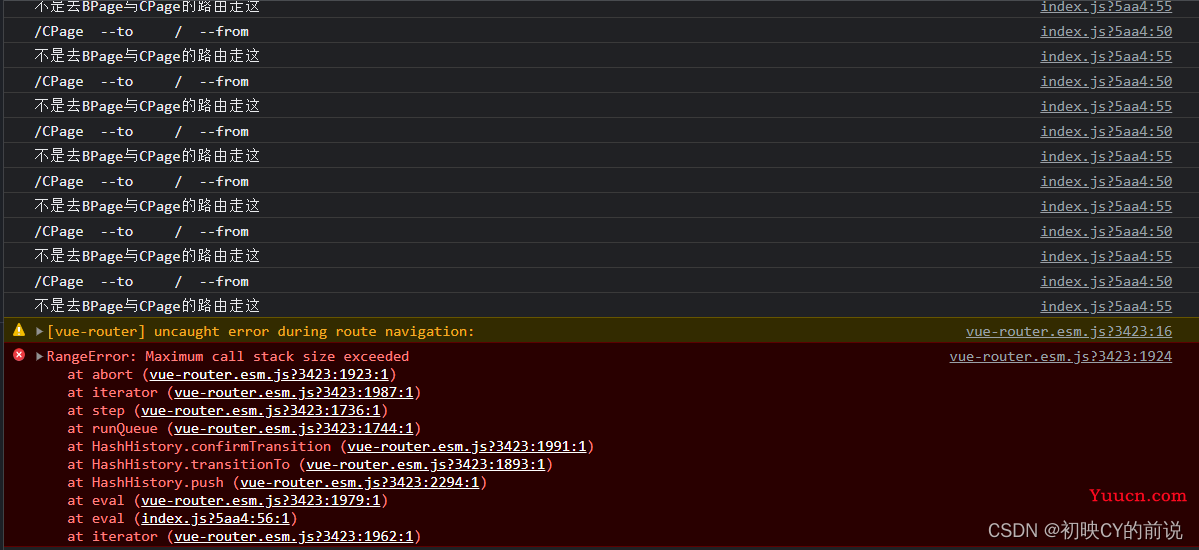The width and height of the screenshot is (1199, 550).
Task: Open HashHistory.confirmTransition frame link
Action: pos(467,446)
